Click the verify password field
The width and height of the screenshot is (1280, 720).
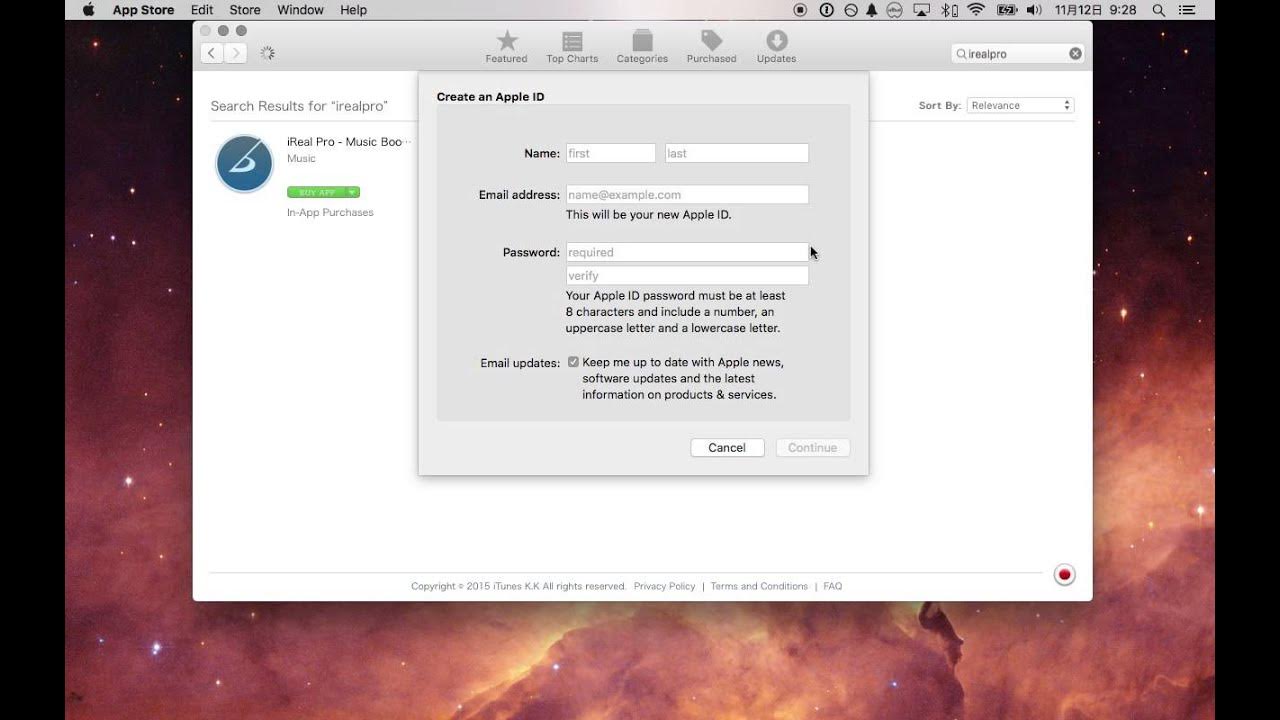point(687,275)
